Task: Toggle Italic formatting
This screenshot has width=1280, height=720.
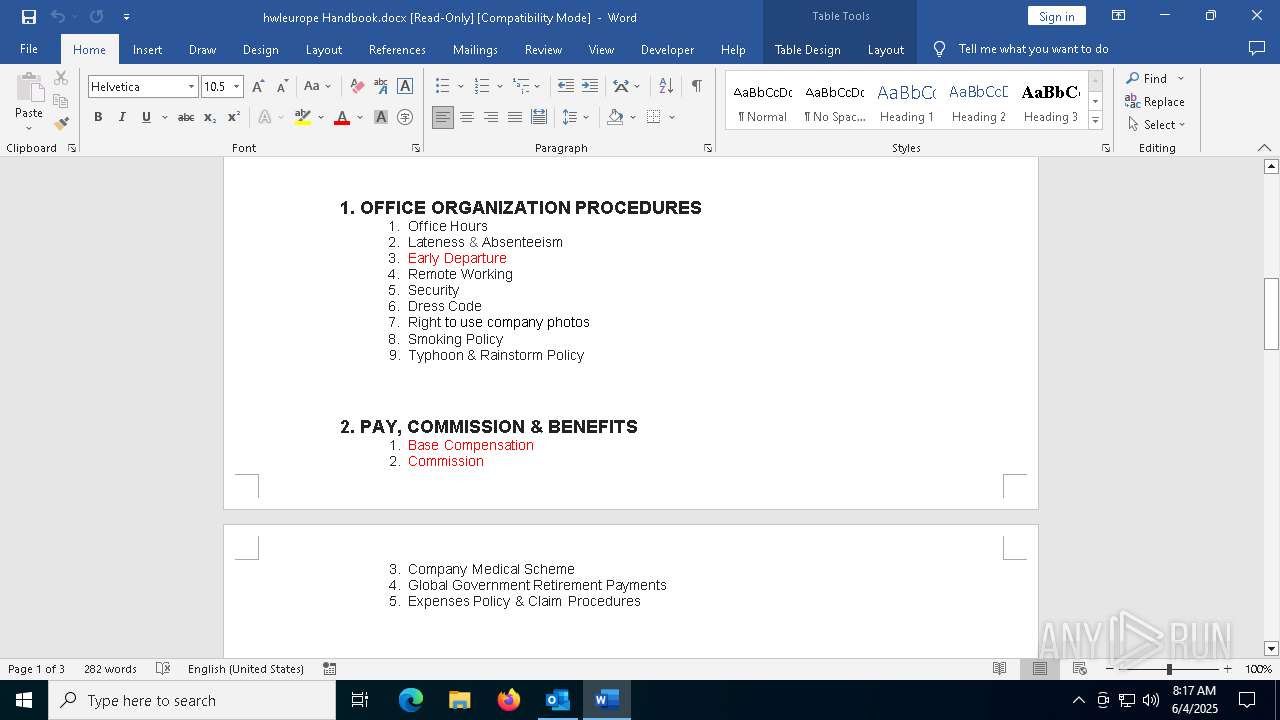Action: [122, 118]
